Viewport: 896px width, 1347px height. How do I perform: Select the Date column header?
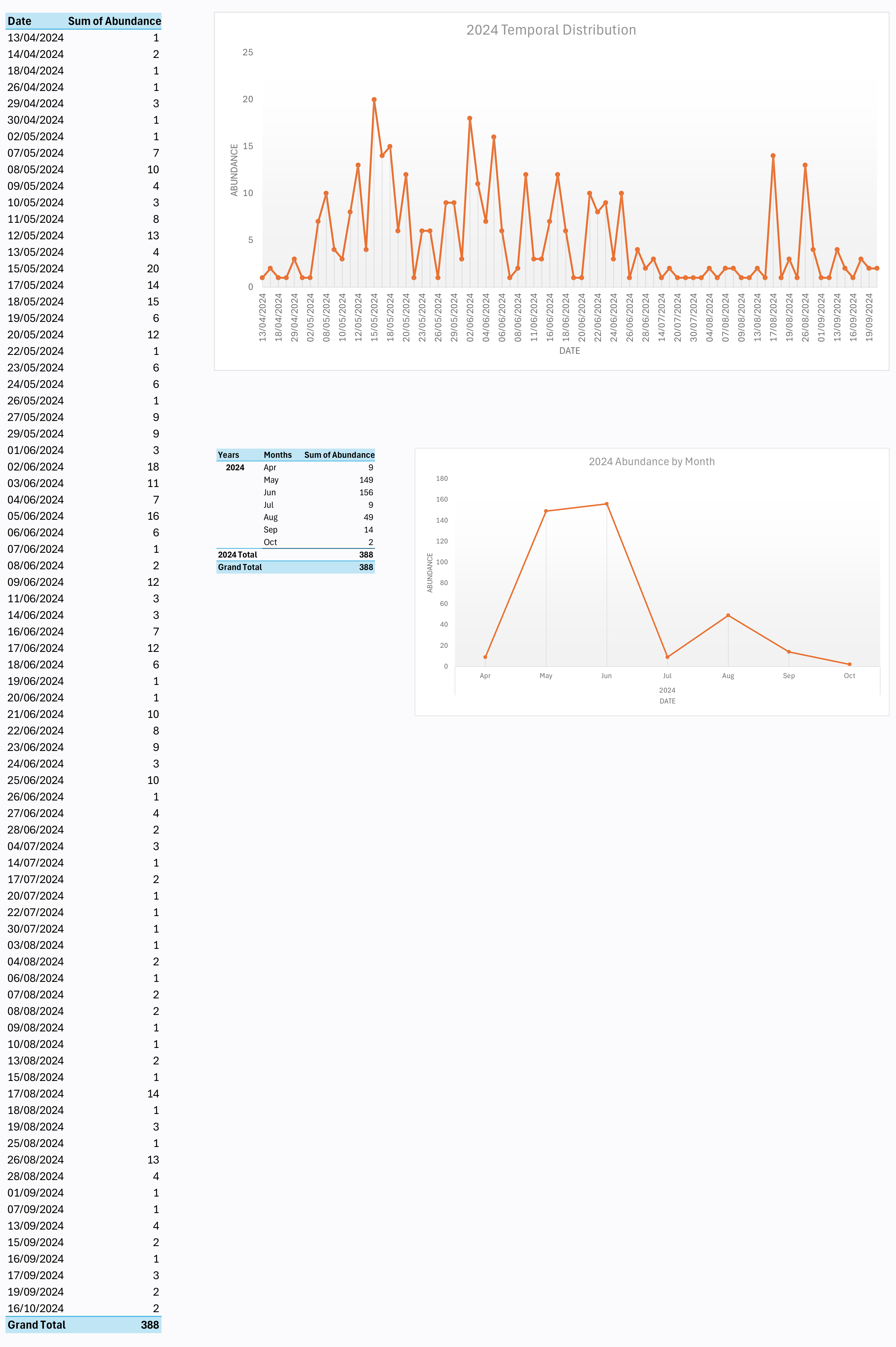click(x=19, y=21)
